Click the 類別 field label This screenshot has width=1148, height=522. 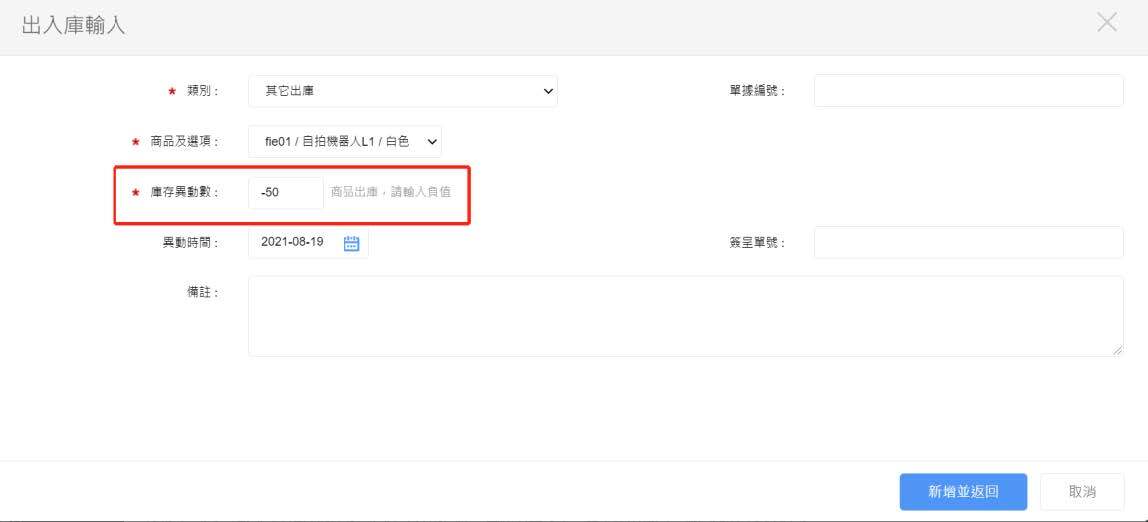tap(202, 91)
